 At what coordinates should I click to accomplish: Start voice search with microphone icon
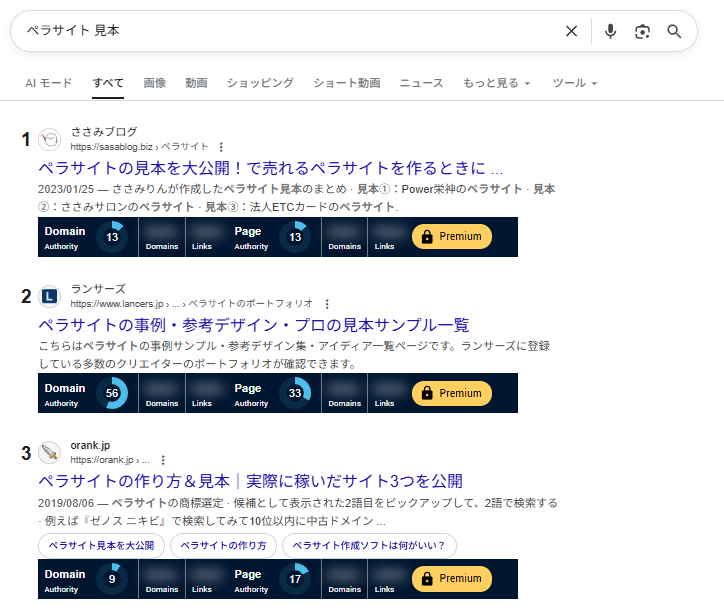[x=610, y=31]
